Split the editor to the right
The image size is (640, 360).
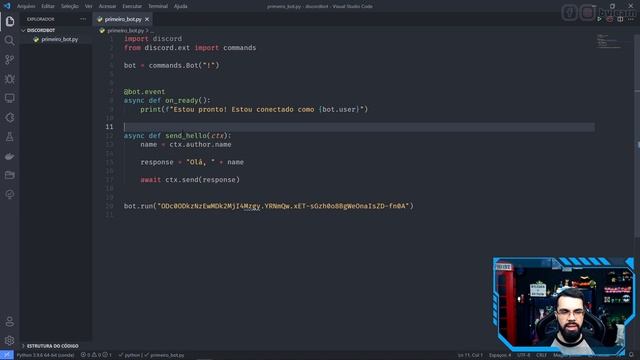point(620,19)
